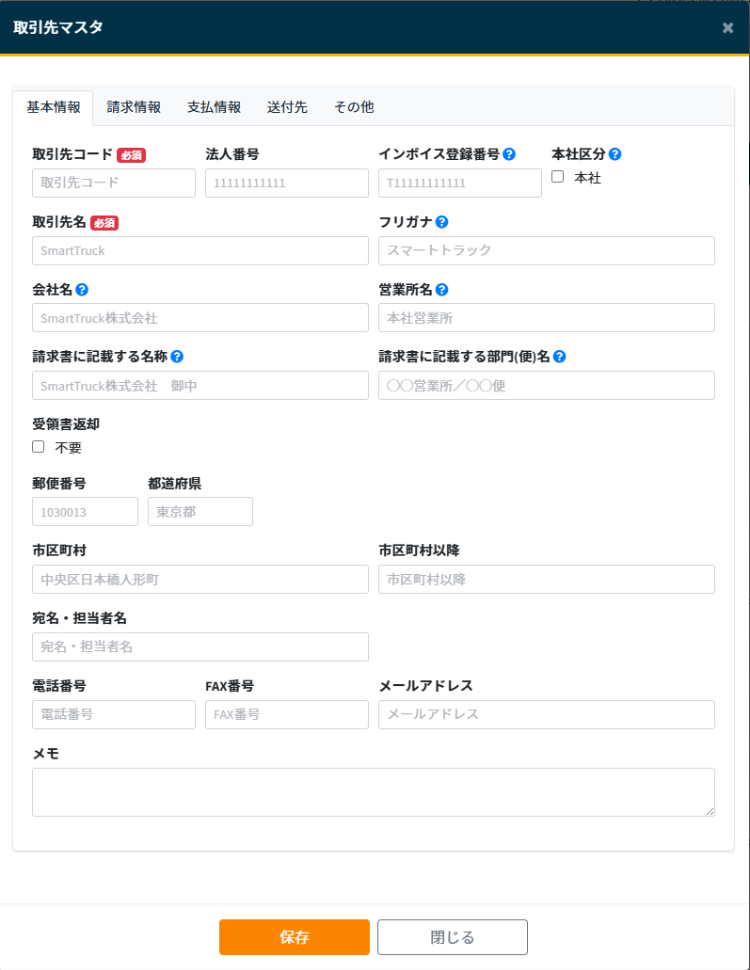
Task: Select the メモ text area
Action: pos(373,792)
